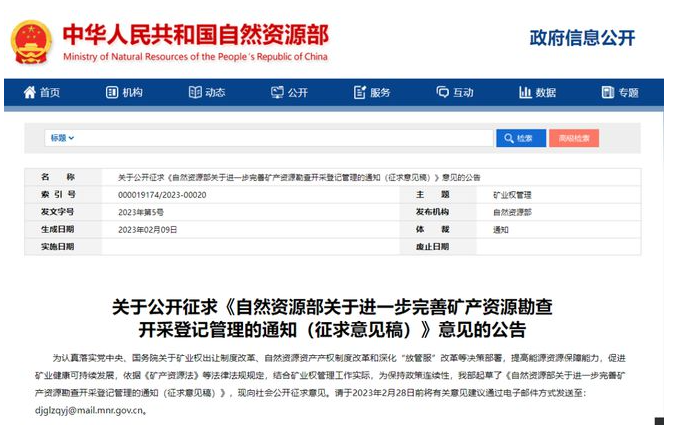Click the 机构 organization icon
The height and width of the screenshot is (433, 674).
[x=112, y=93]
